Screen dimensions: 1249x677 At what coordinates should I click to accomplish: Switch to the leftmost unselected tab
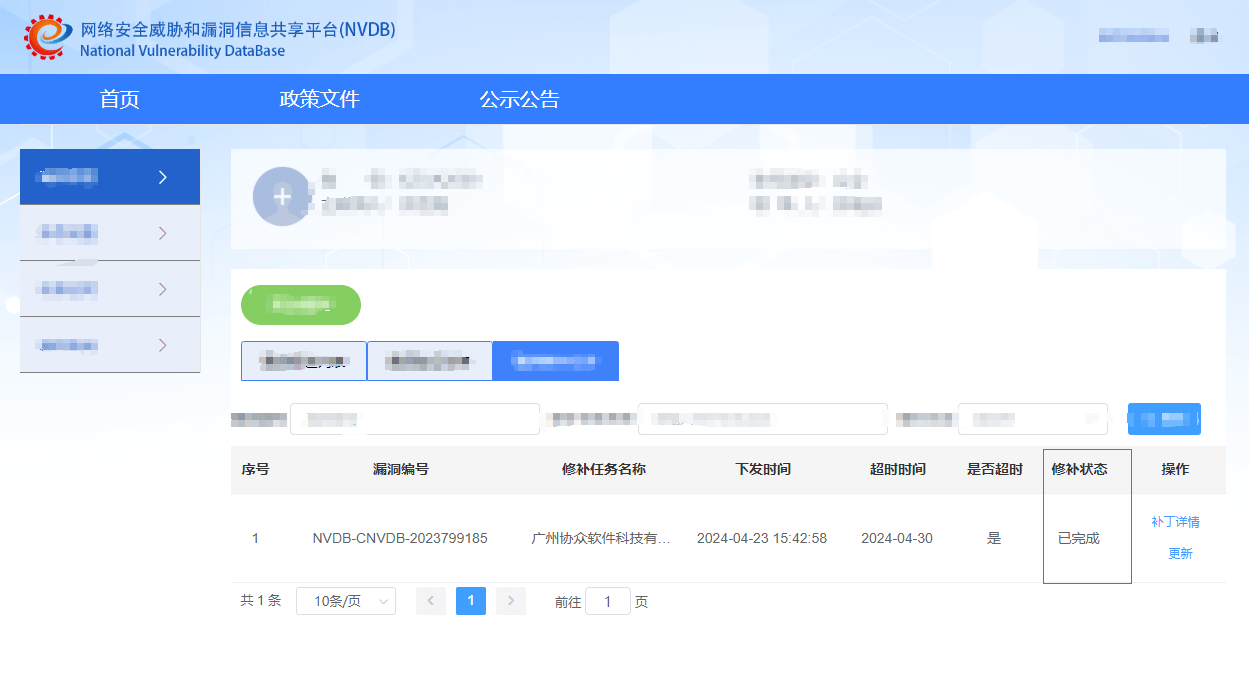click(x=304, y=361)
